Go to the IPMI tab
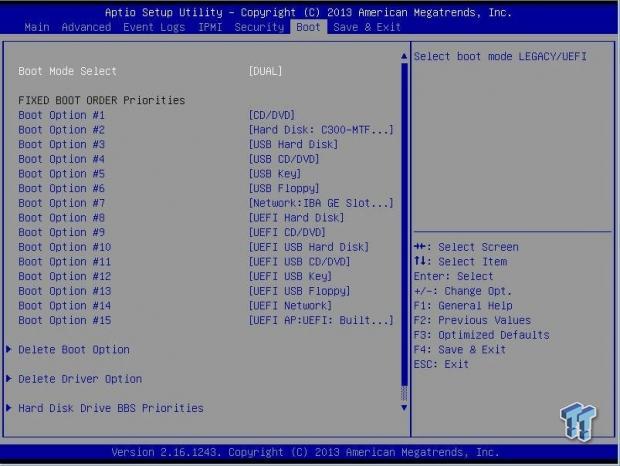 210,27
